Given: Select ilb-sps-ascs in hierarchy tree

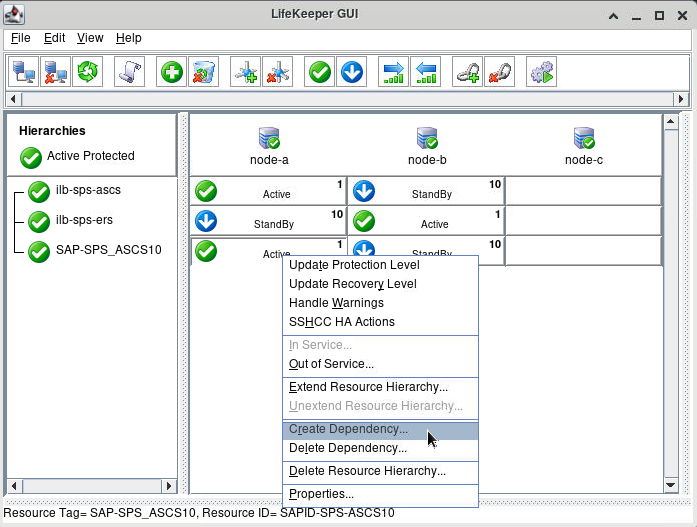Looking at the screenshot, I should click(x=88, y=190).
